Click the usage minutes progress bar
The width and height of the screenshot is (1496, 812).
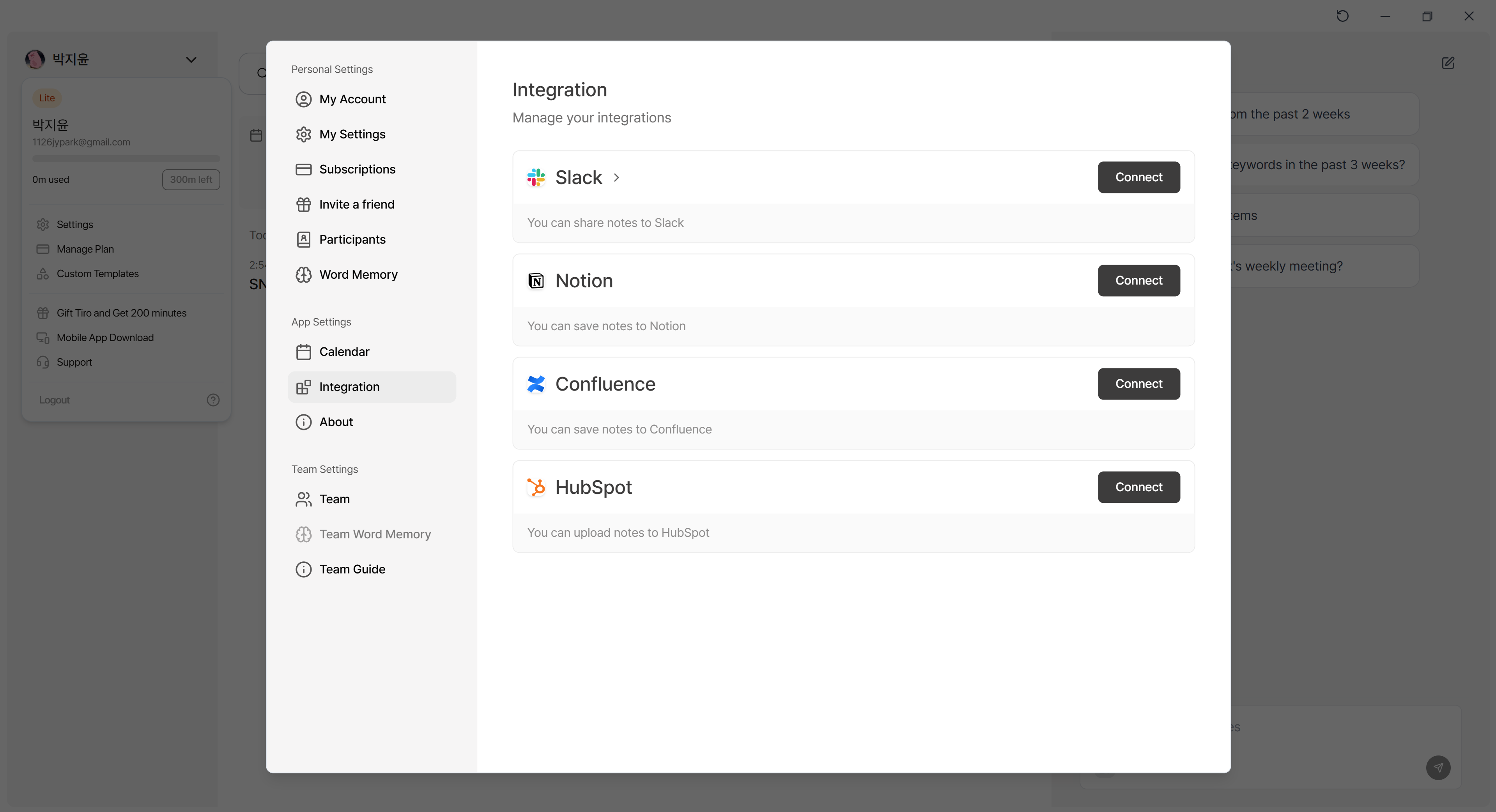[x=126, y=158]
